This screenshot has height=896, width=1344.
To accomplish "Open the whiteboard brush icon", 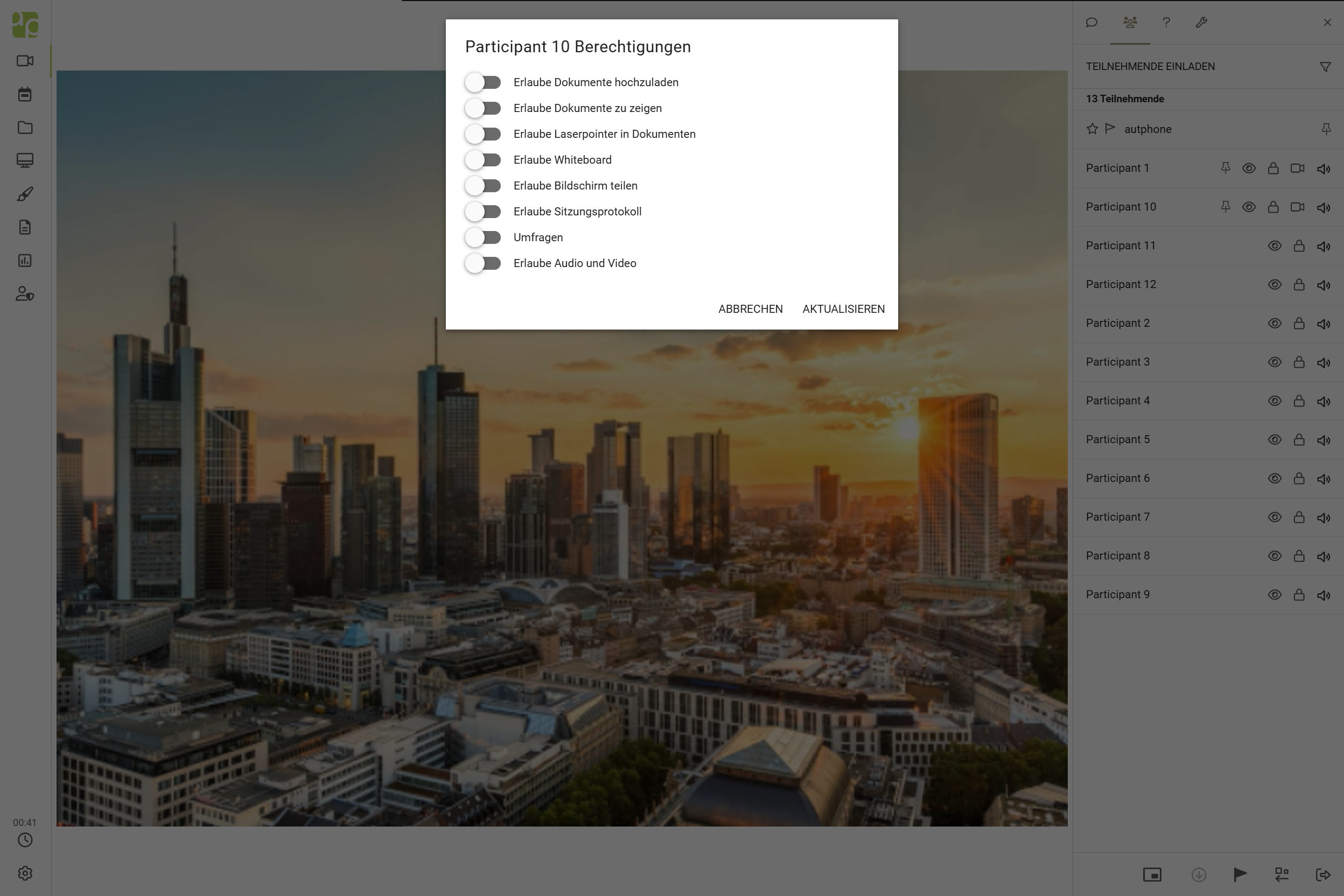I will 25,194.
